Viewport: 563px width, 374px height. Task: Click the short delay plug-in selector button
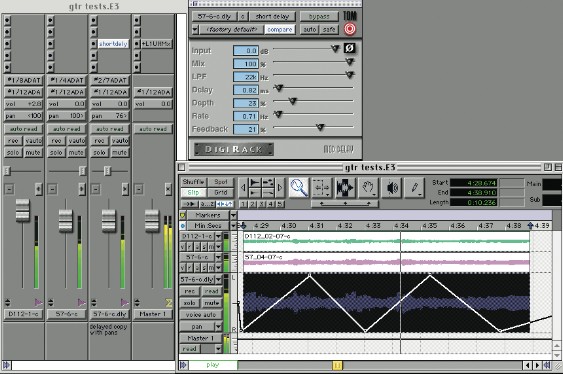[273, 17]
